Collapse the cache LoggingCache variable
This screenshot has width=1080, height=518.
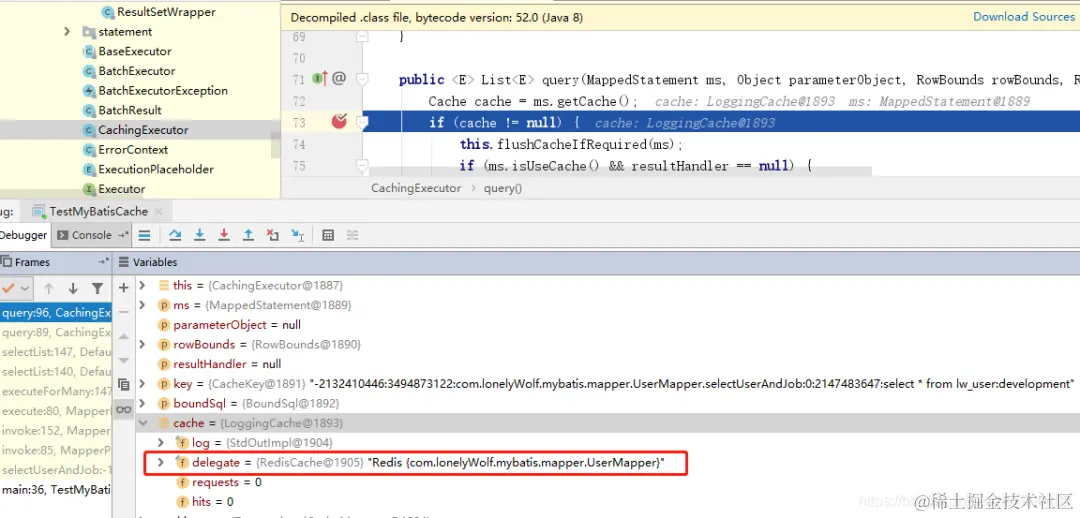143,423
